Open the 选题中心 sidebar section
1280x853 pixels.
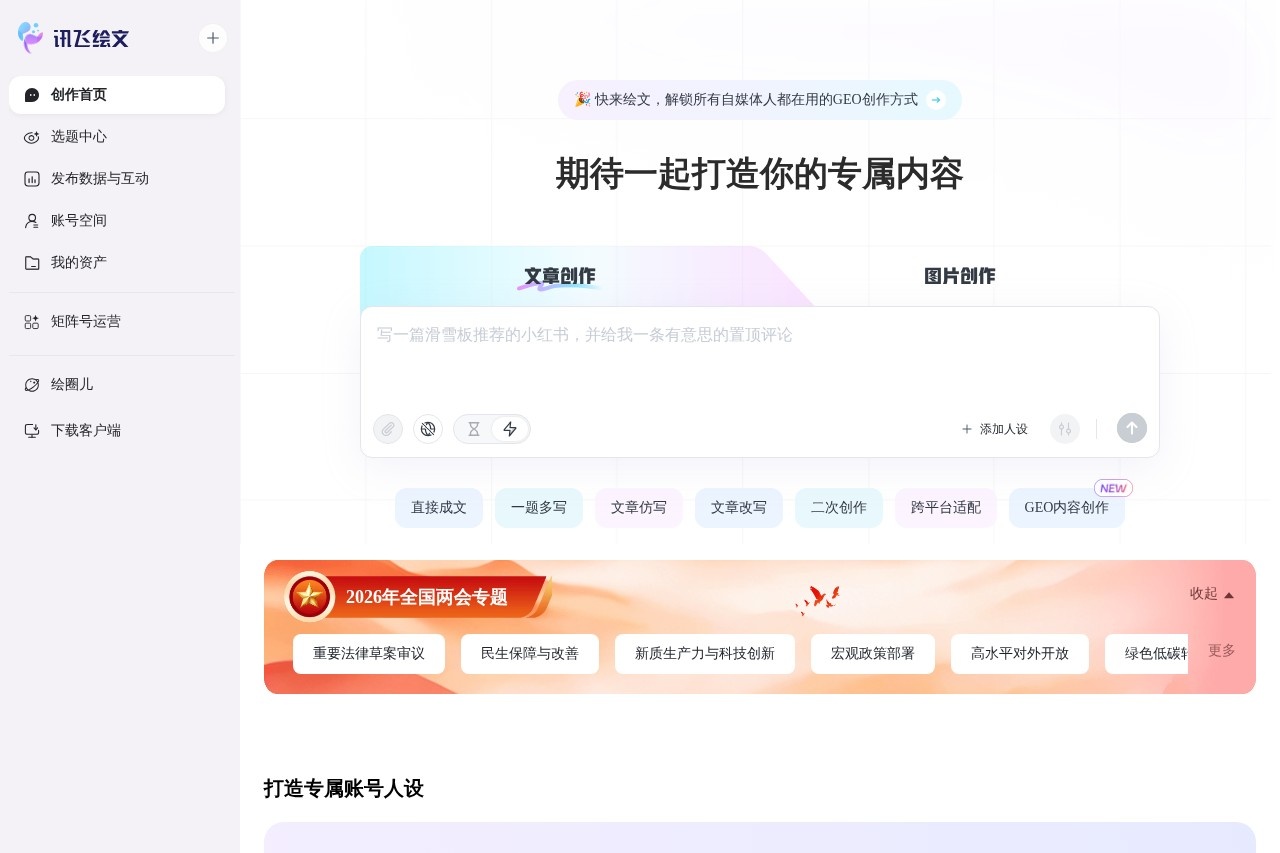[x=80, y=137]
